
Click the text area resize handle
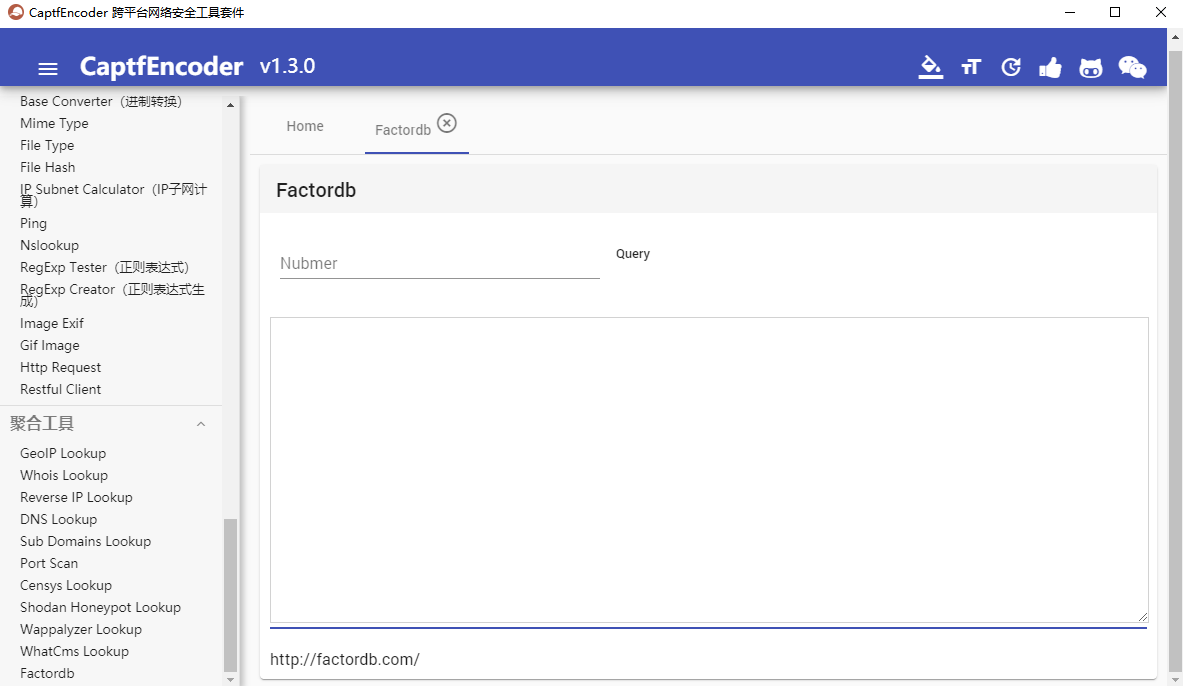click(1143, 617)
